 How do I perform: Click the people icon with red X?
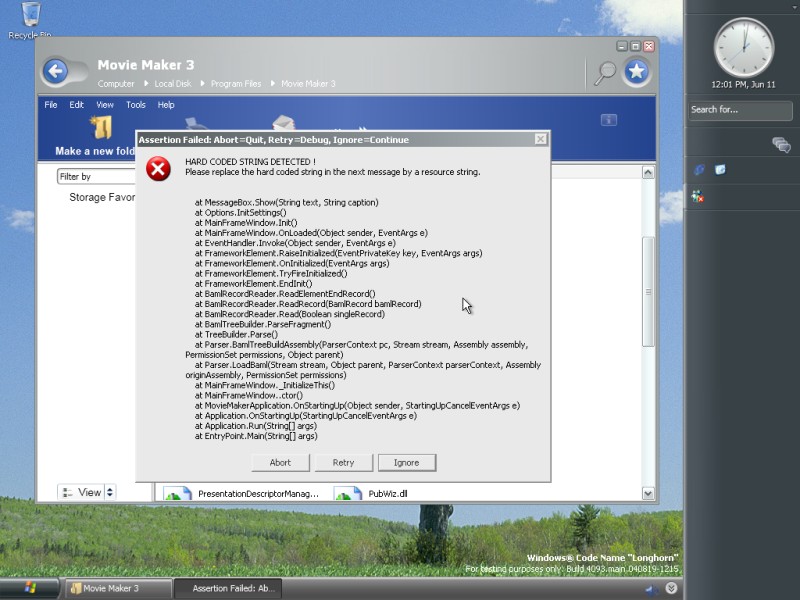pyautogui.click(x=697, y=196)
